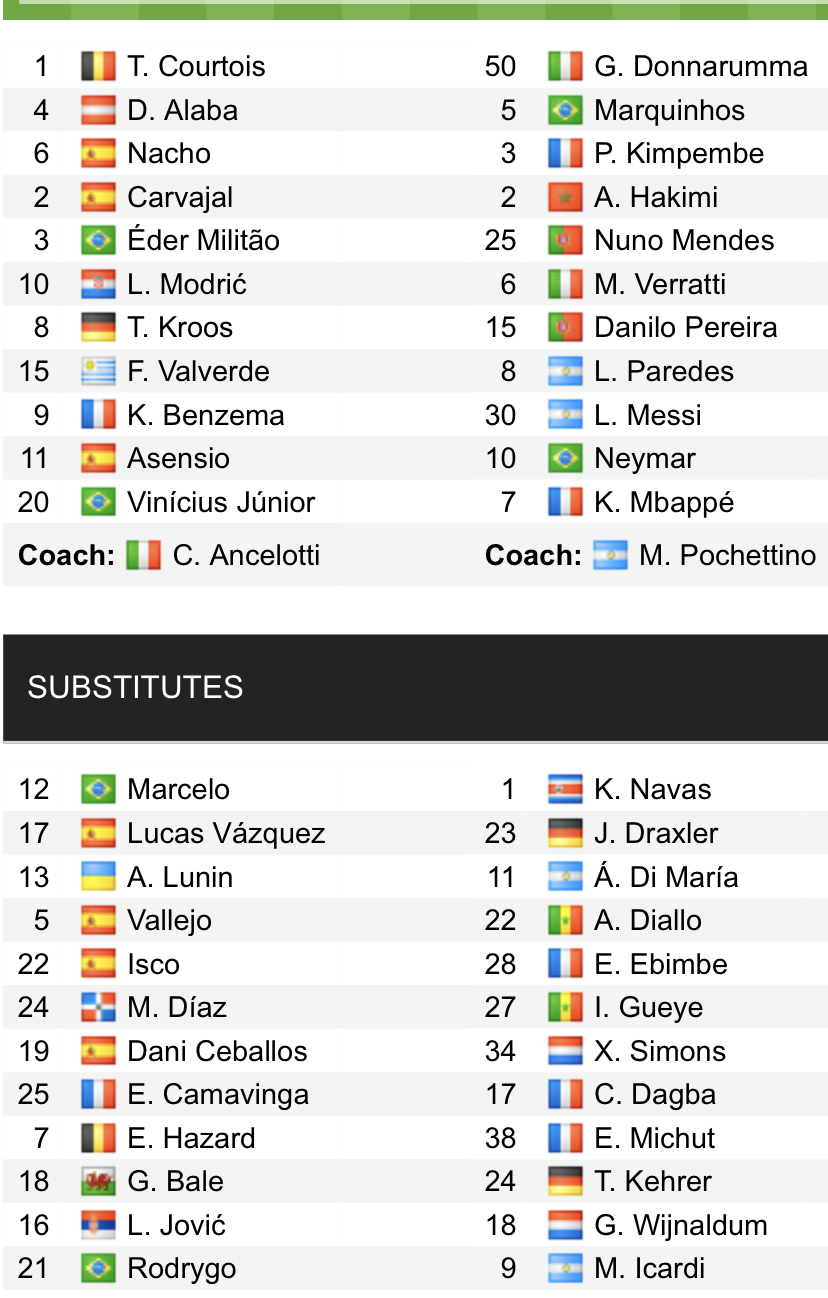Select Vinícius Júnior in the lineup
This screenshot has width=828, height=1298.
221,503
